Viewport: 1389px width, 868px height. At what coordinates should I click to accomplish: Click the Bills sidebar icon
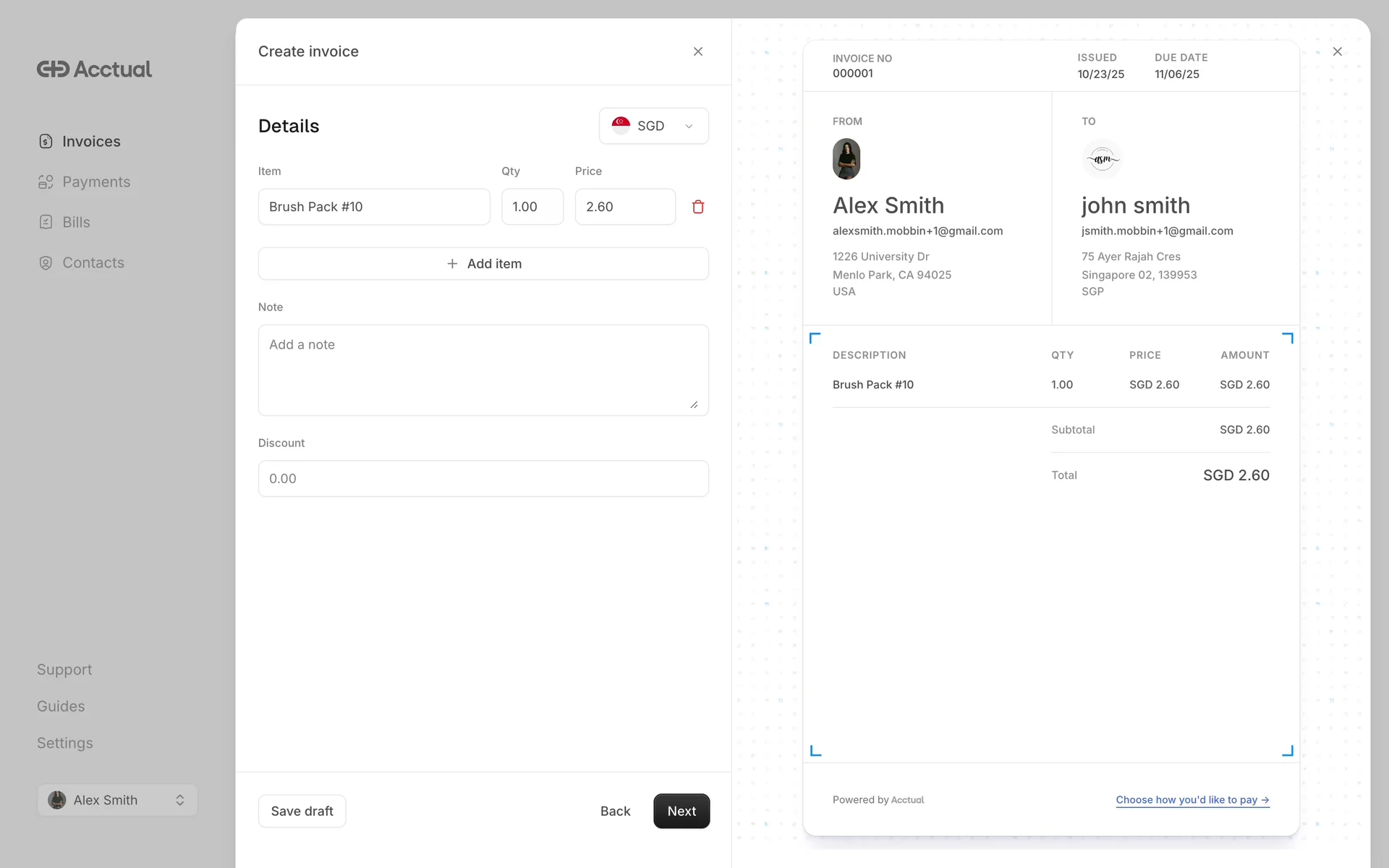click(46, 223)
